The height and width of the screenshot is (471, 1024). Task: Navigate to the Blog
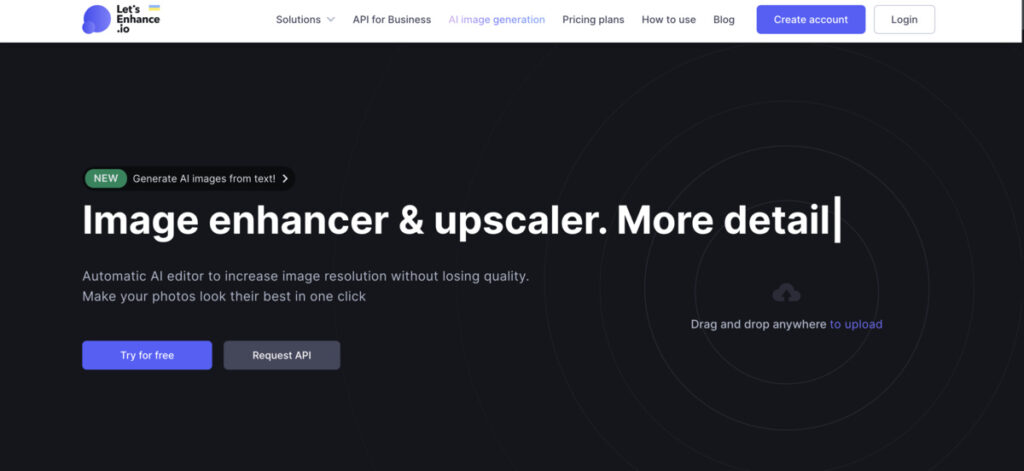724,20
